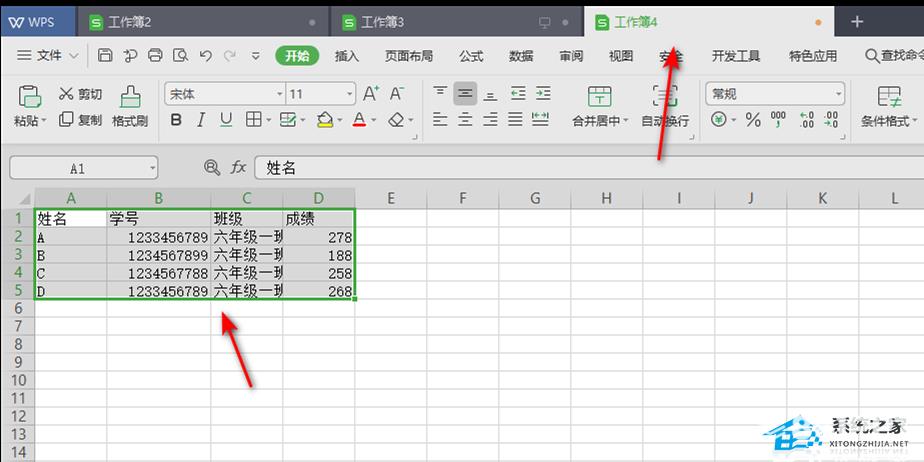
Task: Expand the Paste options arrow
Action: click(44, 121)
